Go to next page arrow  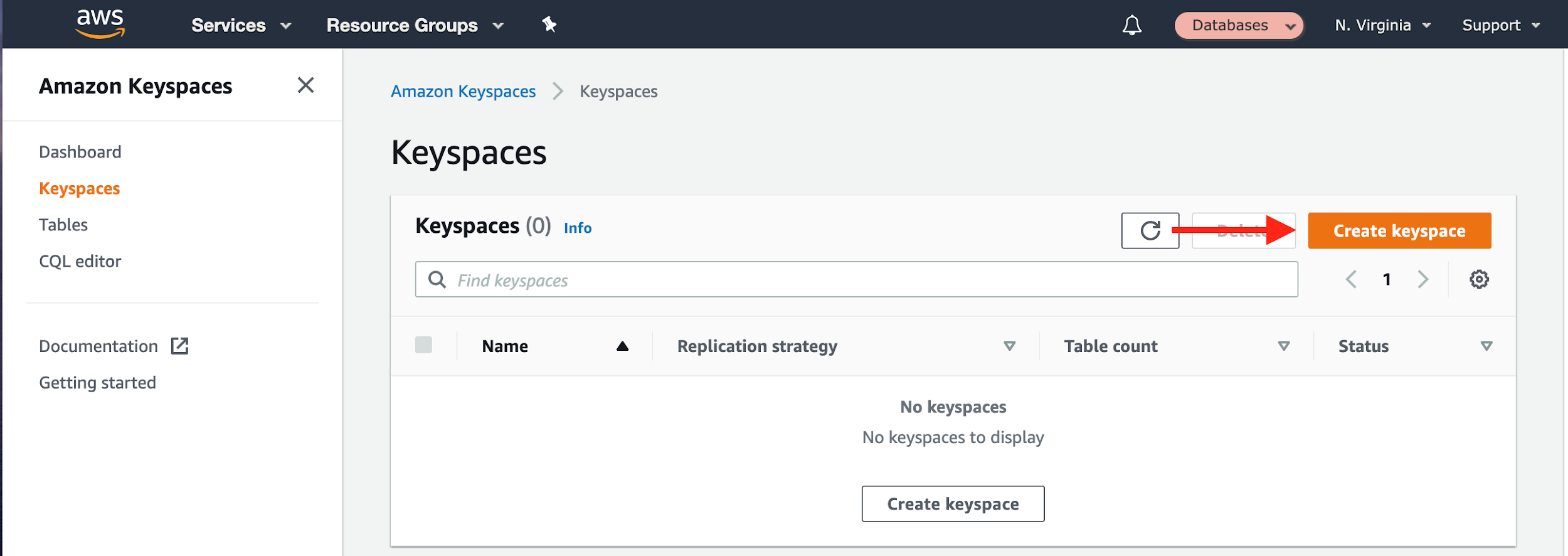pyautogui.click(x=1423, y=279)
